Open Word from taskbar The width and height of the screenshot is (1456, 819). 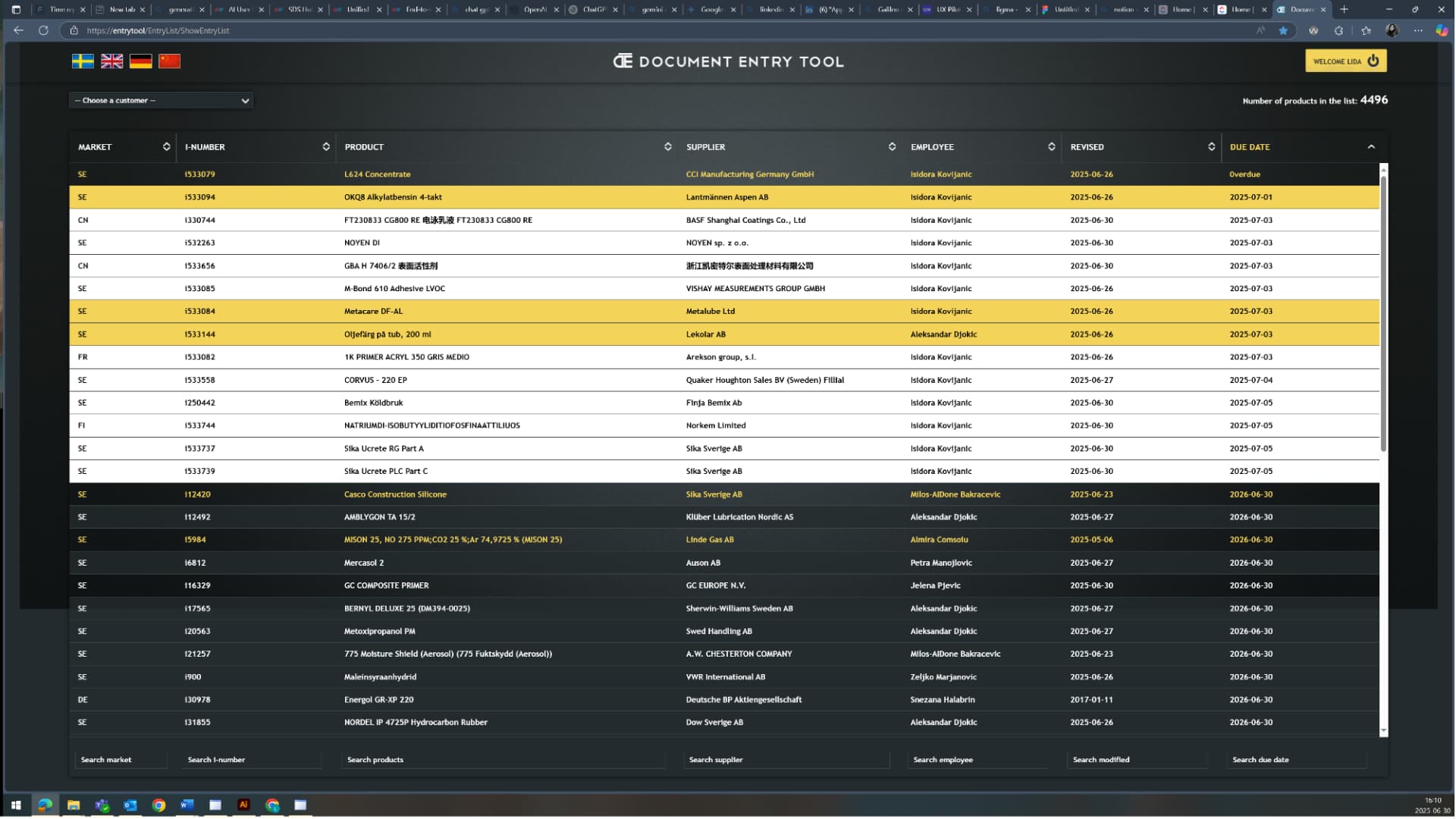(187, 805)
